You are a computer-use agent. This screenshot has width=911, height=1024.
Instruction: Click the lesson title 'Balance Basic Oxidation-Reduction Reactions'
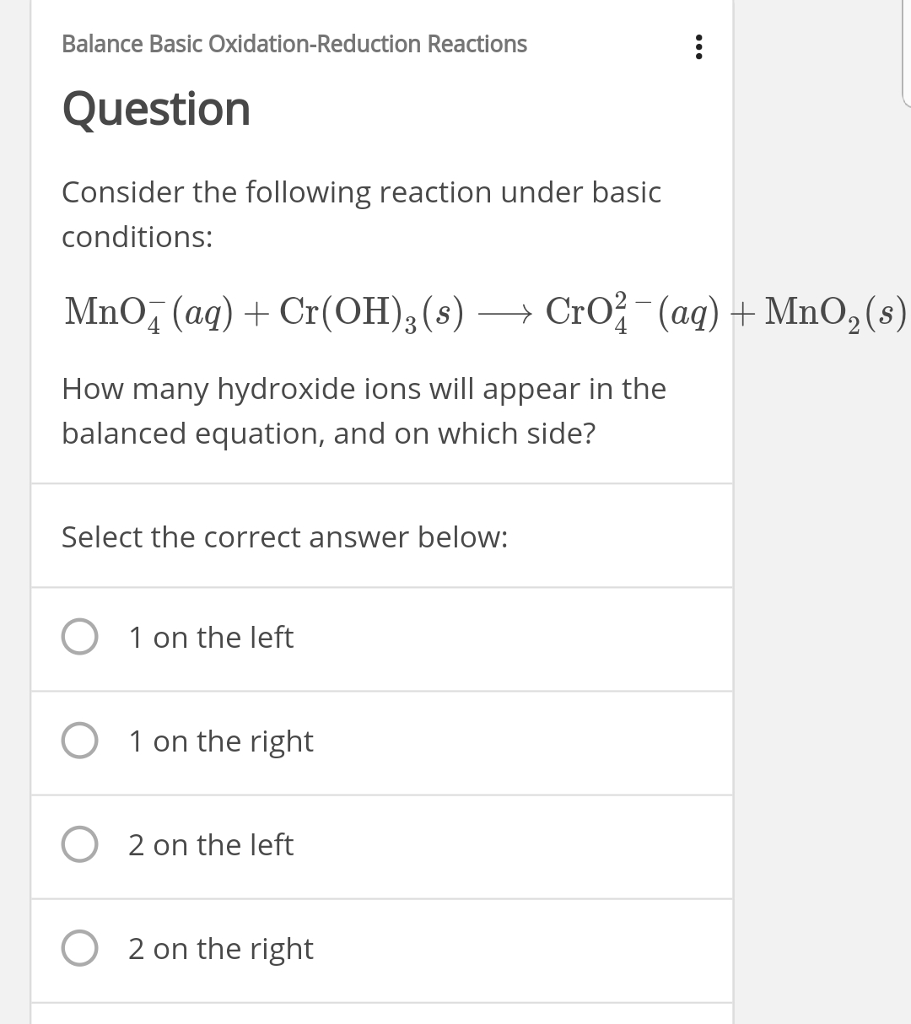[x=293, y=44]
